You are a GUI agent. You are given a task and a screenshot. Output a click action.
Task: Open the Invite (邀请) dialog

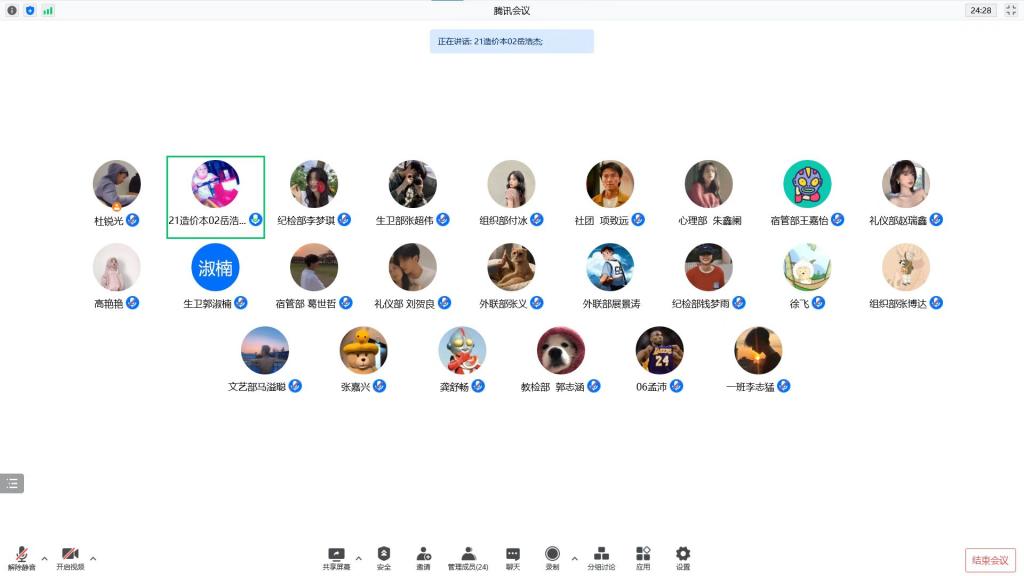[423, 557]
